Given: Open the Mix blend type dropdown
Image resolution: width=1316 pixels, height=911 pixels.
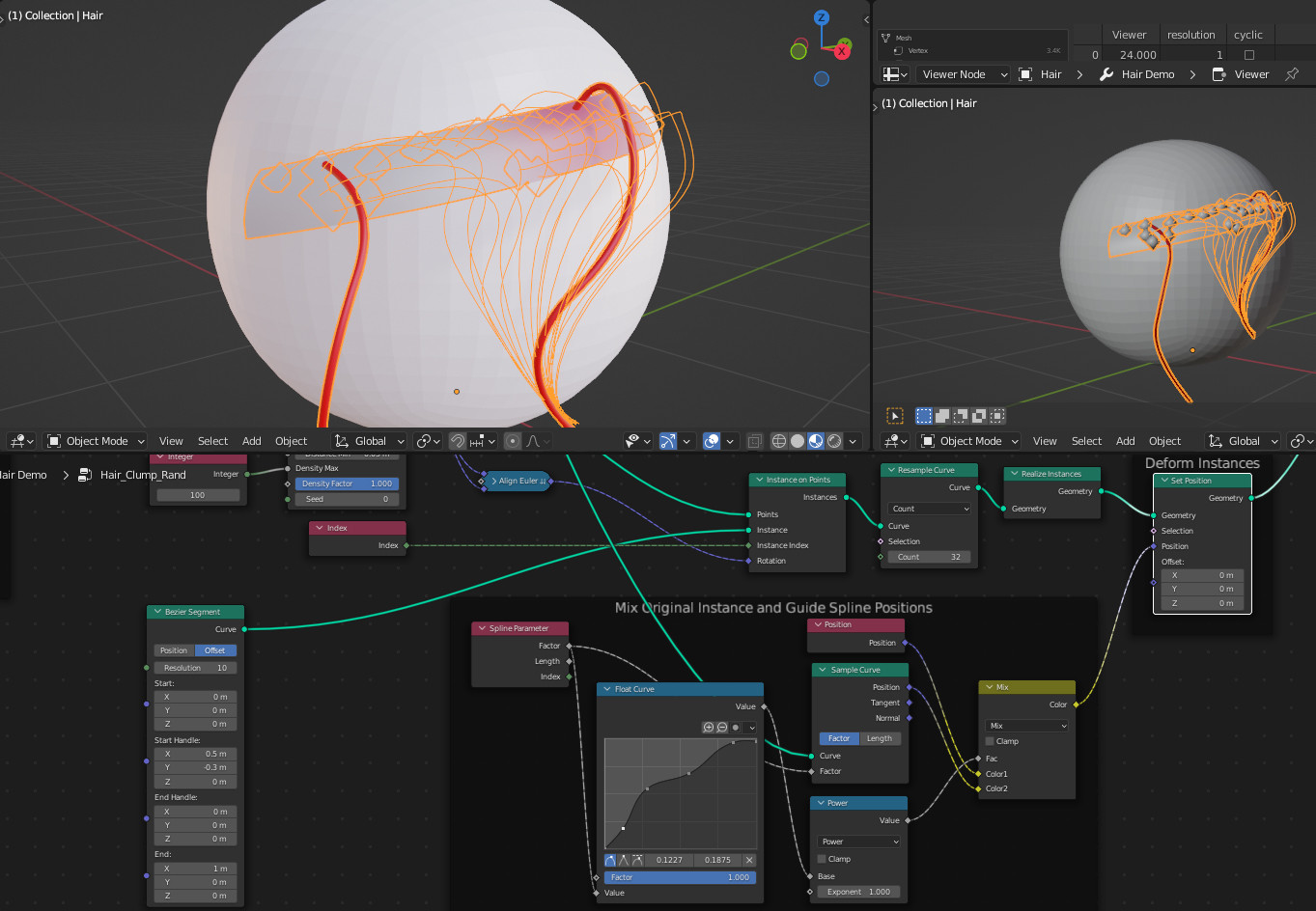Looking at the screenshot, I should tap(1027, 726).
